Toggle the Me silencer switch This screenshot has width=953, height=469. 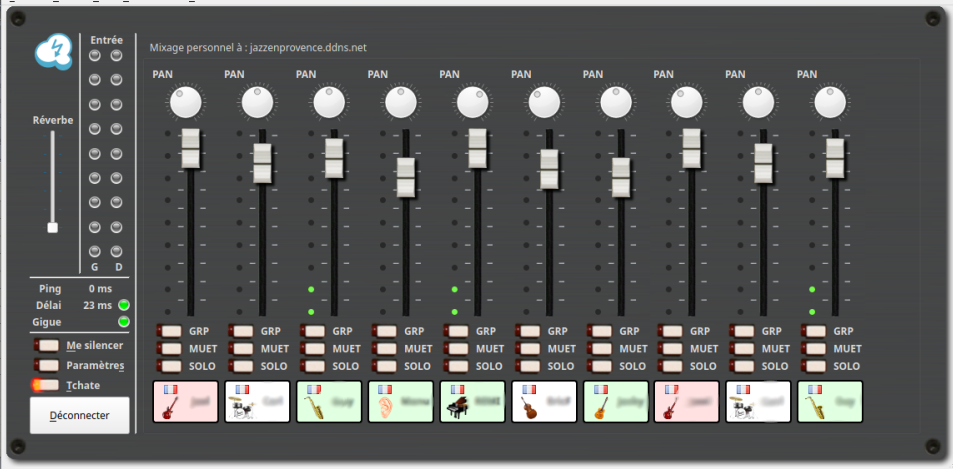coord(47,345)
